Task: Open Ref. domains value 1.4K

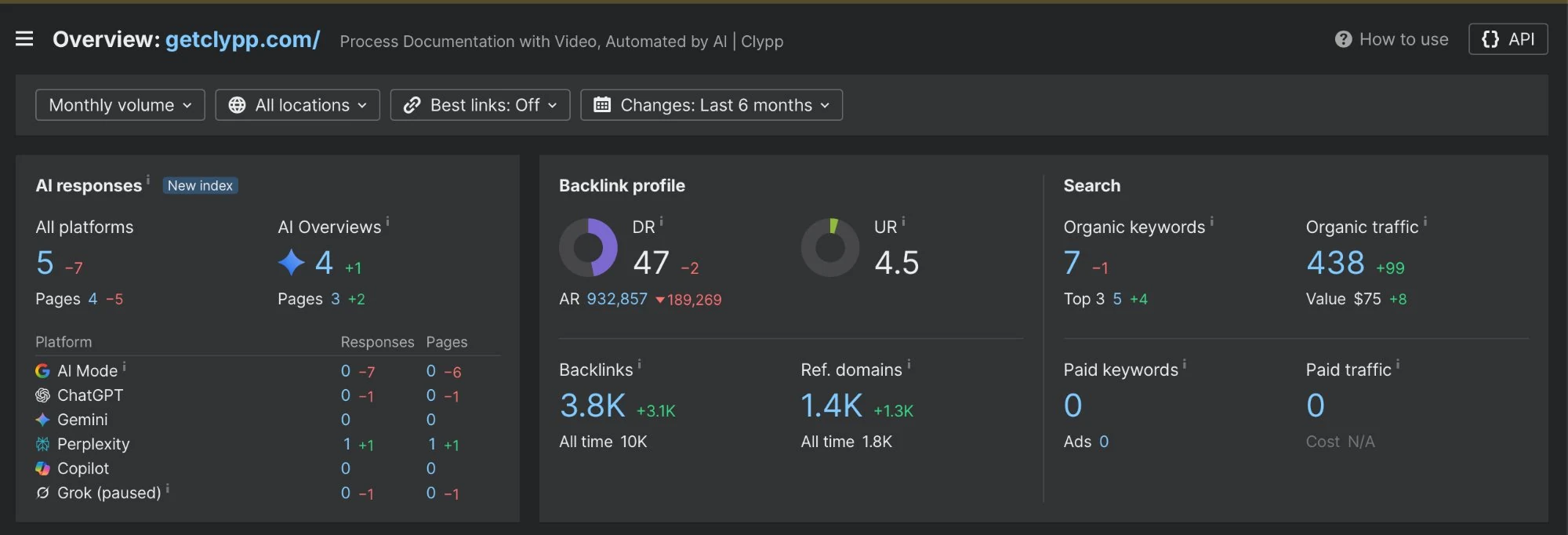Action: point(832,406)
